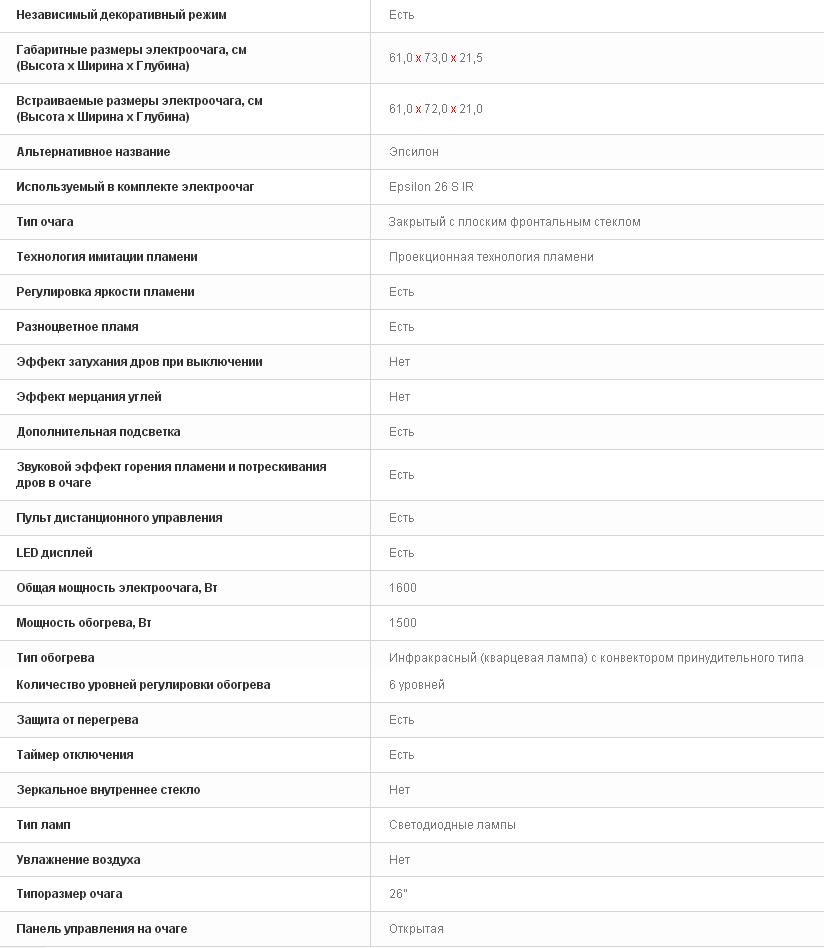The width and height of the screenshot is (824, 948).
Task: Click the 'Альтернативное название' row label
Action: coord(93,152)
